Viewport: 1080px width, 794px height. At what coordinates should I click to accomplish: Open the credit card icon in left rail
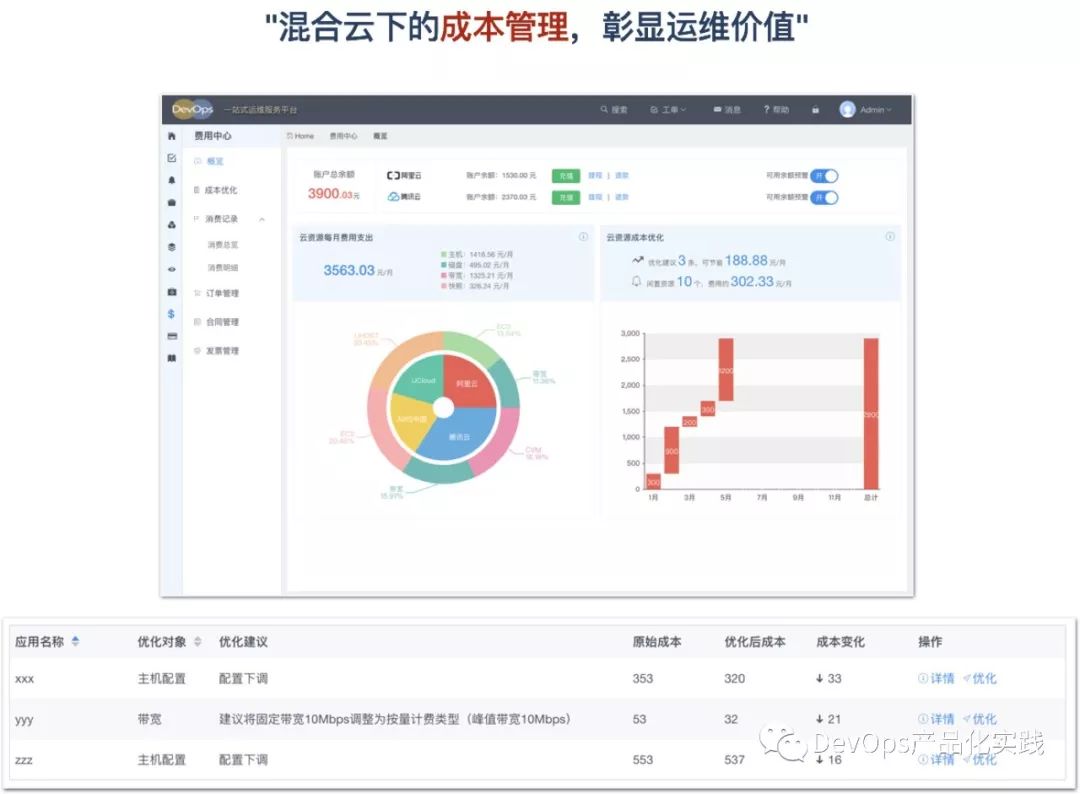click(172, 336)
